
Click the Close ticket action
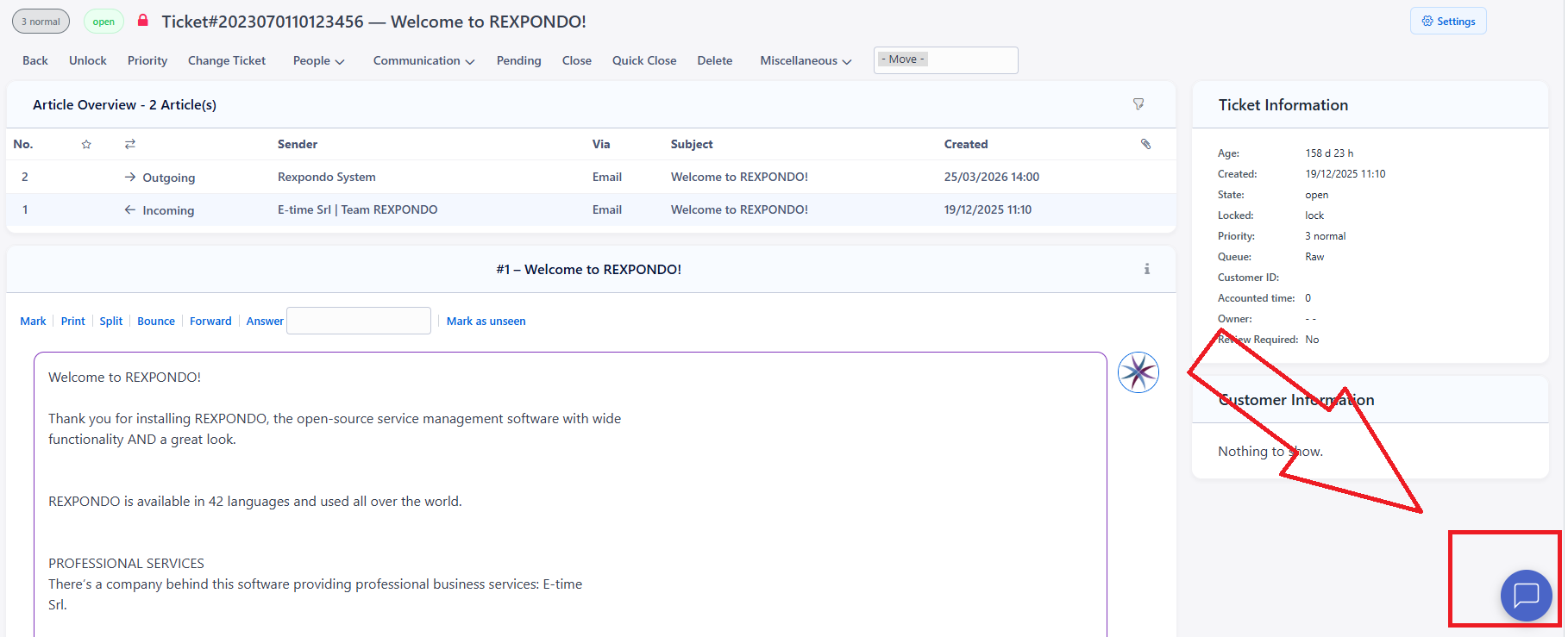tap(577, 60)
